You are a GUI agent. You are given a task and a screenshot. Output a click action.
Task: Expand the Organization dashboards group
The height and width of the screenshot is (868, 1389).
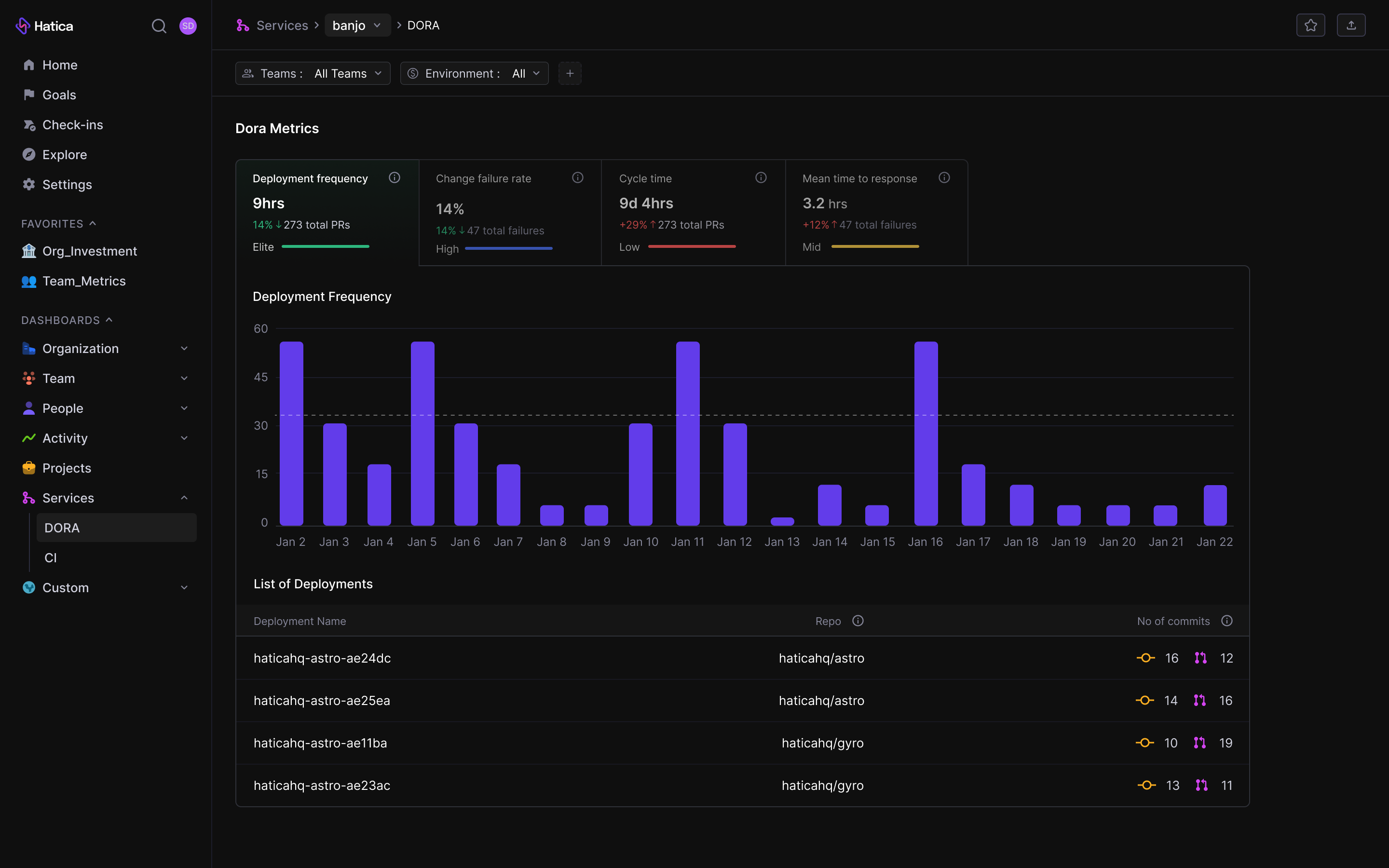(184, 349)
